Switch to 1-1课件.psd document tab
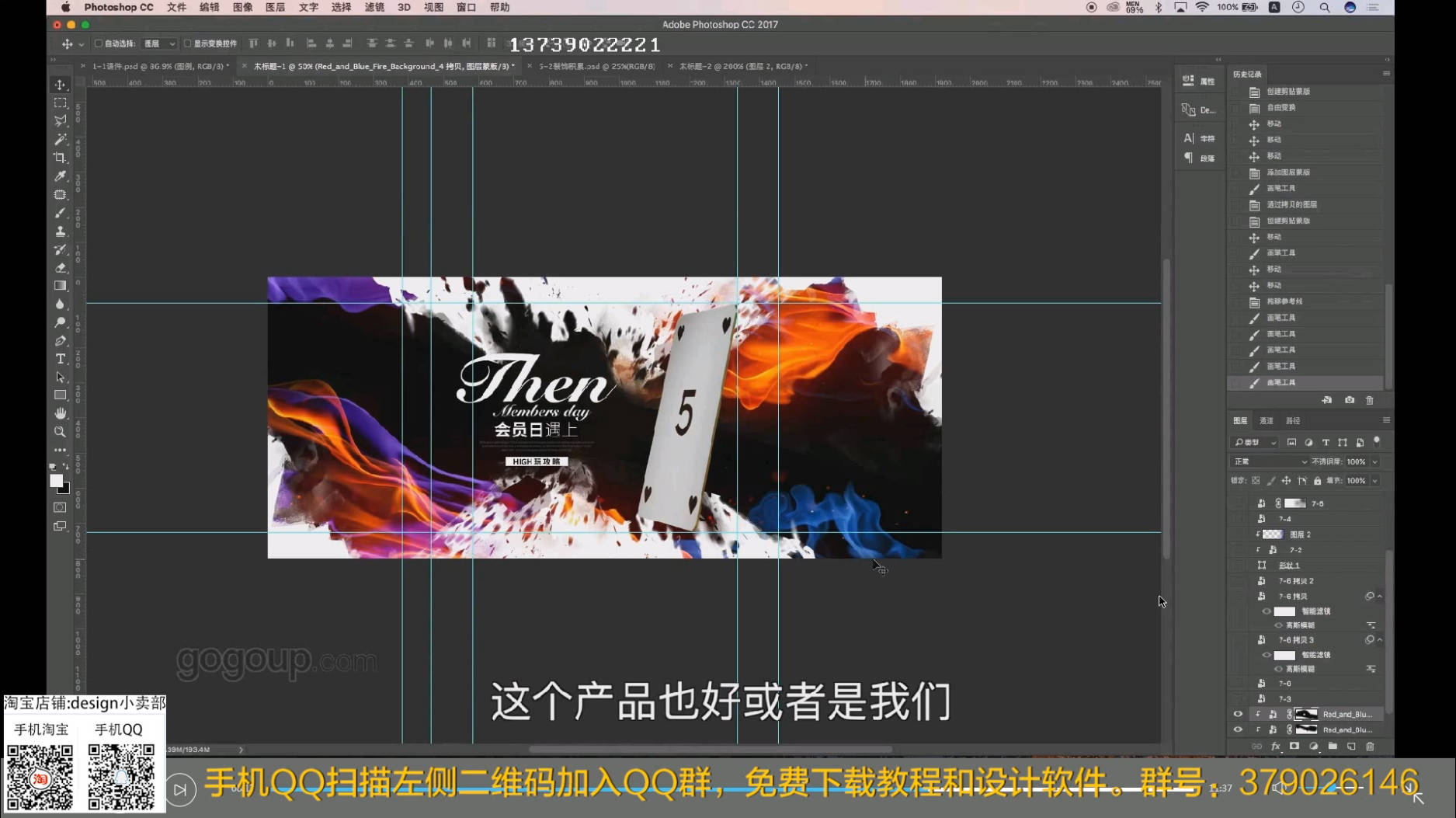 tap(158, 67)
